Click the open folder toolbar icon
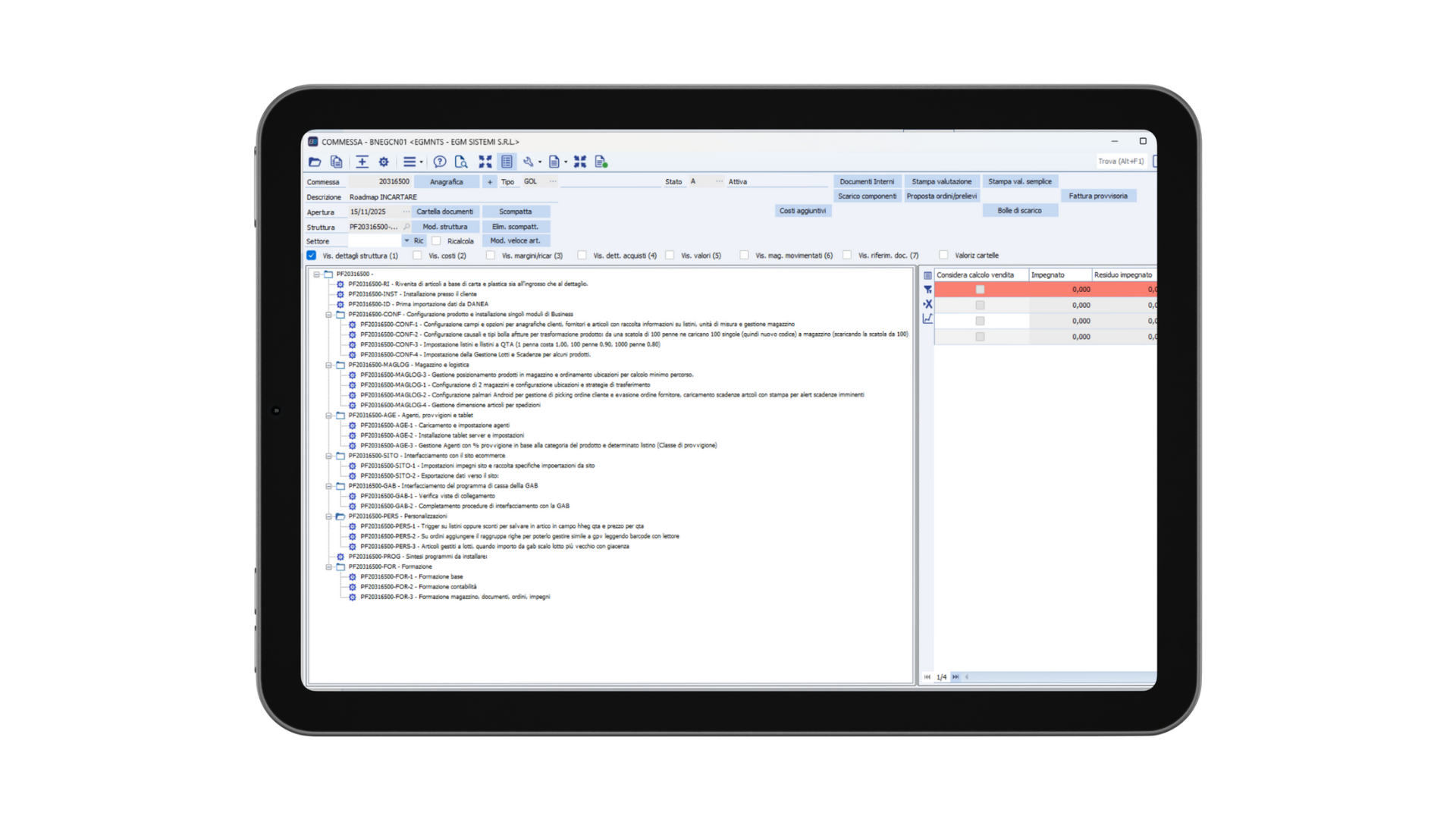 pos(315,162)
